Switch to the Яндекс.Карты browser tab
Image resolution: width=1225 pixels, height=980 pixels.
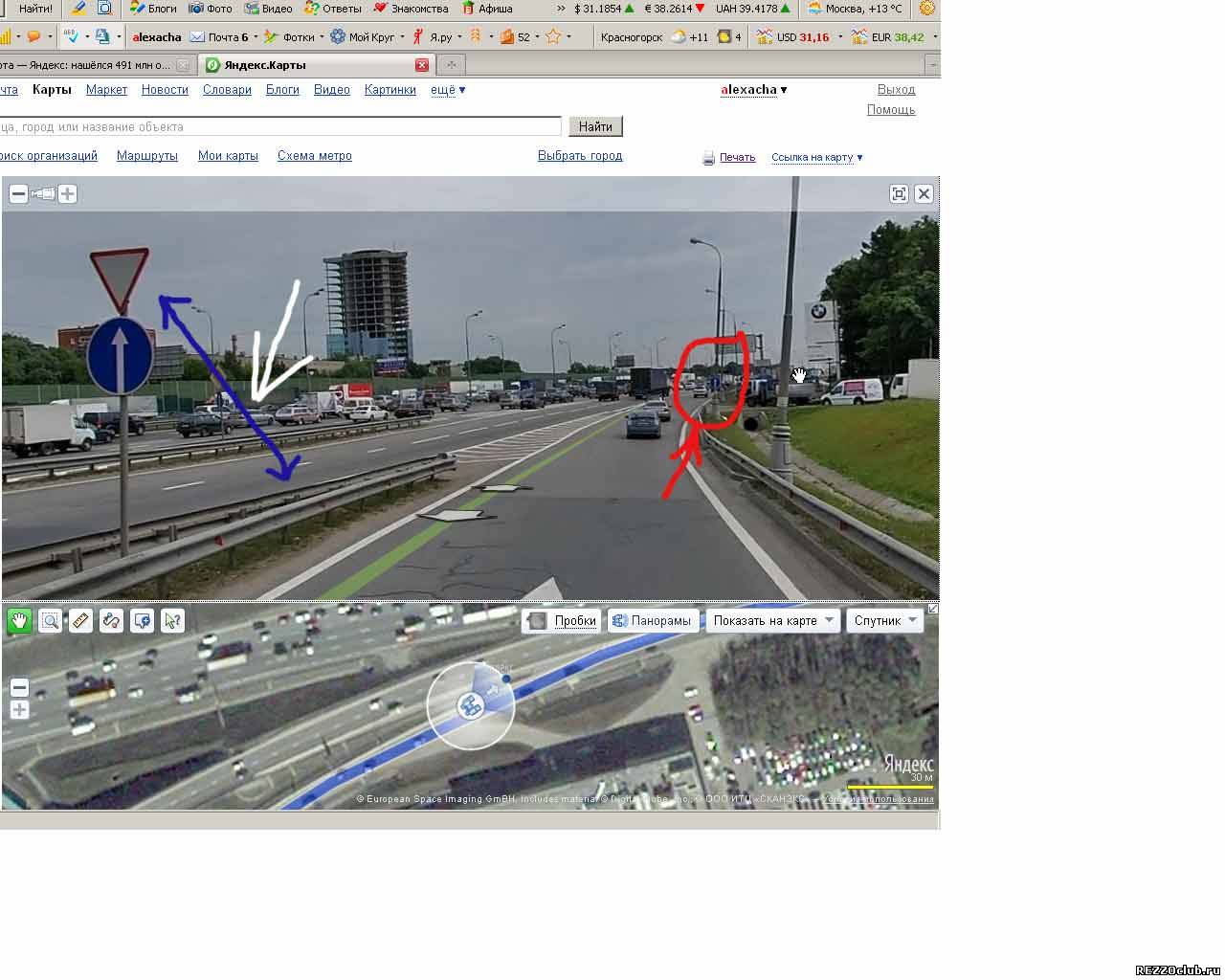pos(316,65)
